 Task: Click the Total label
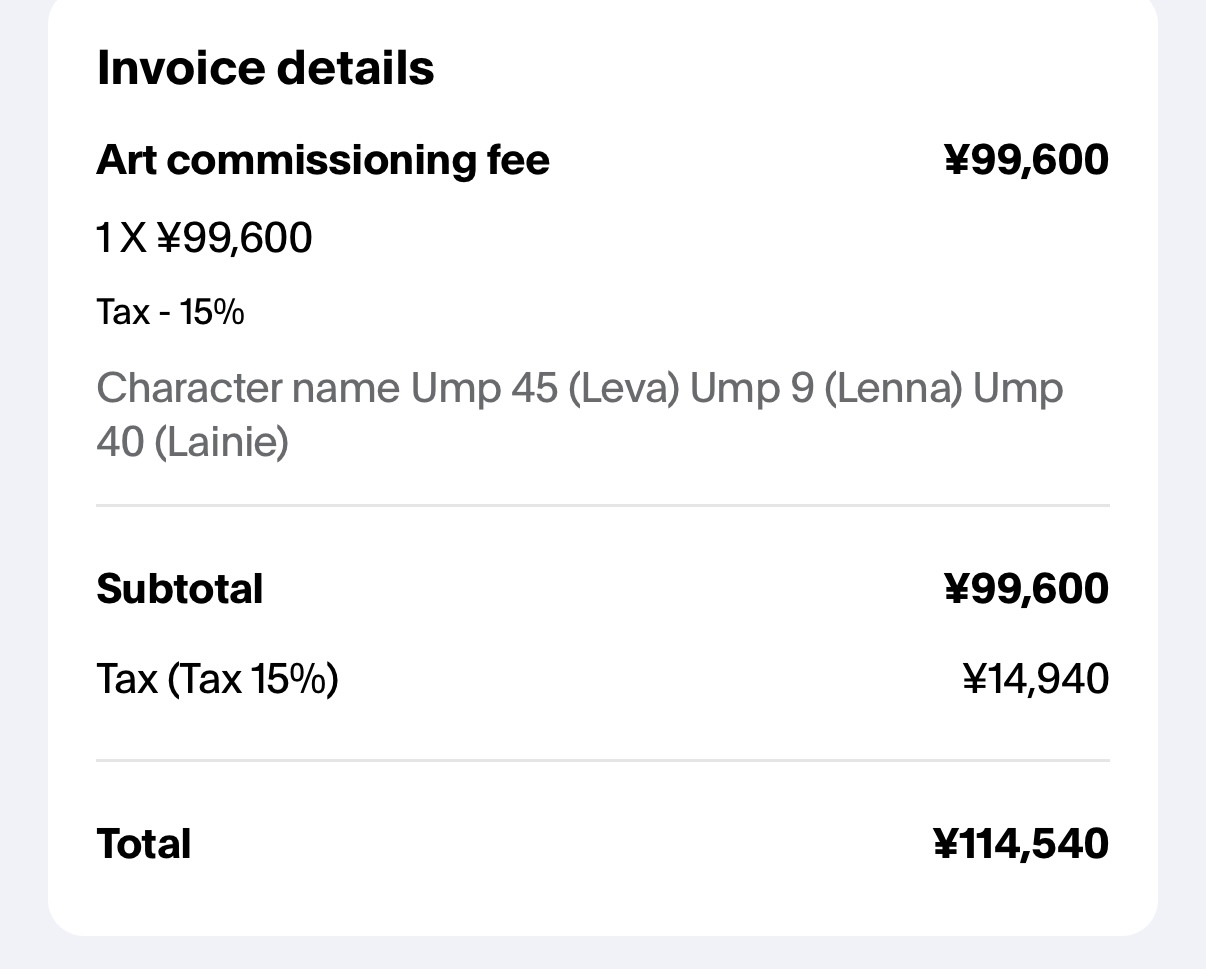(144, 844)
